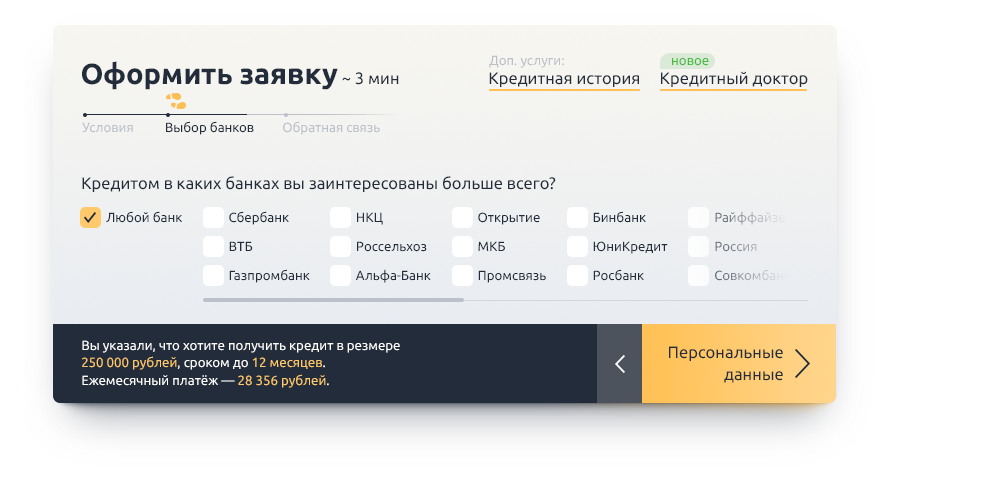The width and height of the screenshot is (1000, 491).
Task: Select the Выбор банков step
Action: coord(209,128)
